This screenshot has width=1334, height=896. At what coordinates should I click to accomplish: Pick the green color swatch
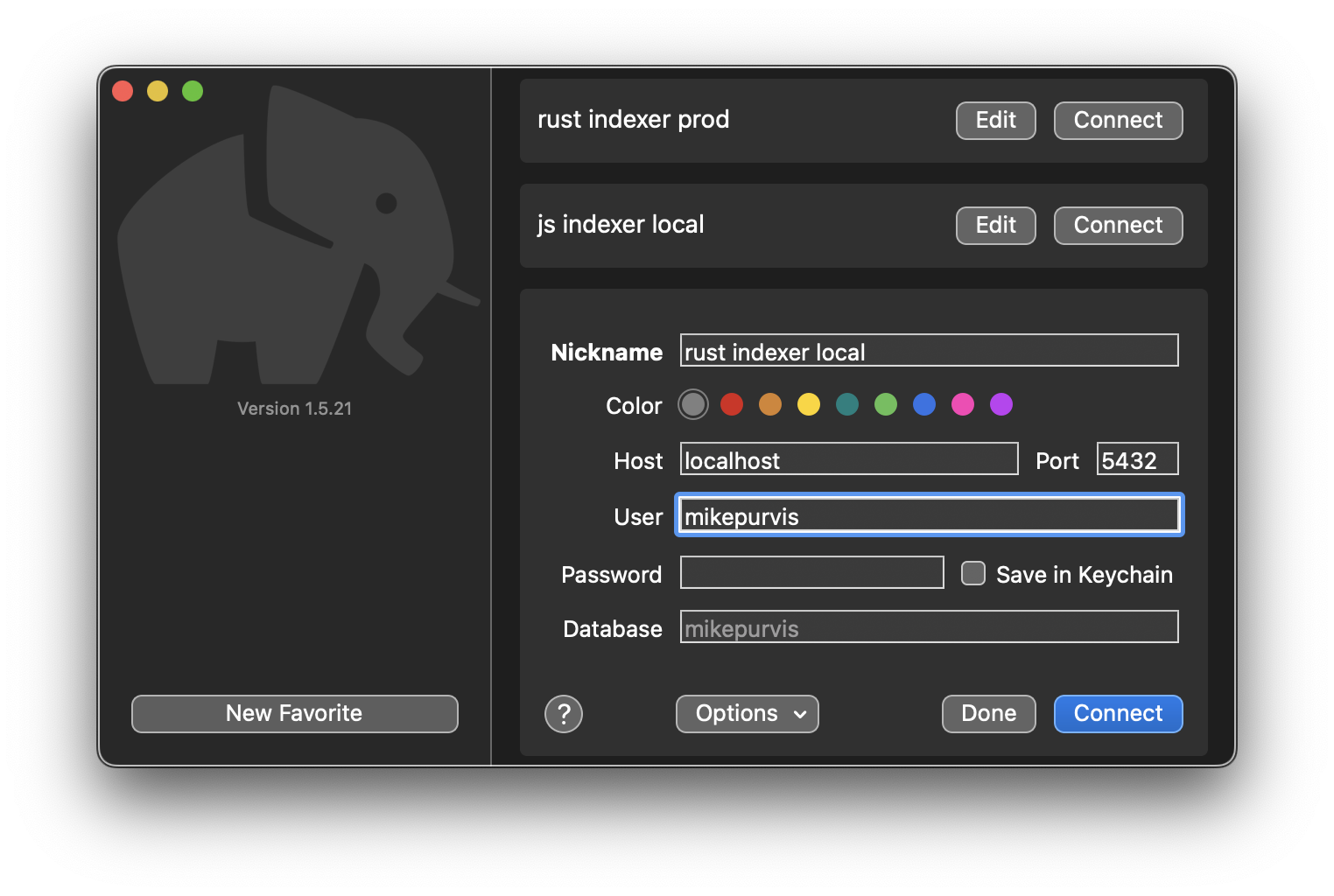tap(886, 404)
